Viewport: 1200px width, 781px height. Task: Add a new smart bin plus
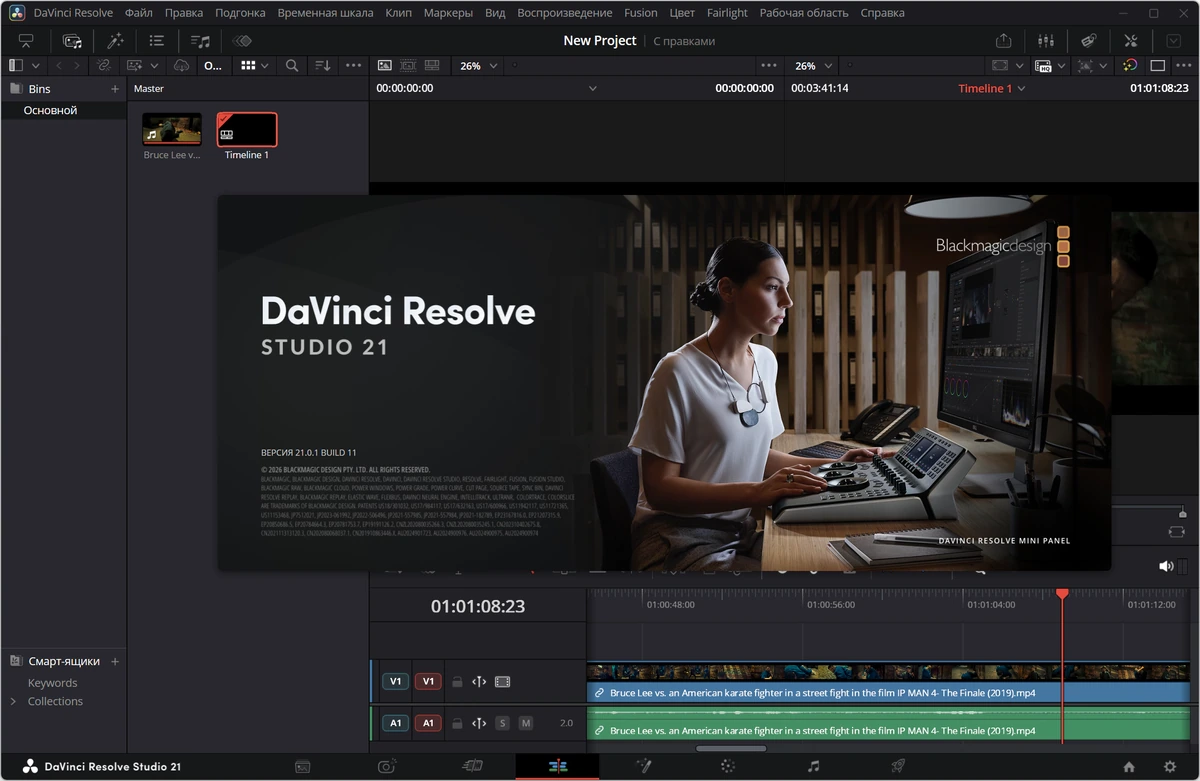115,662
